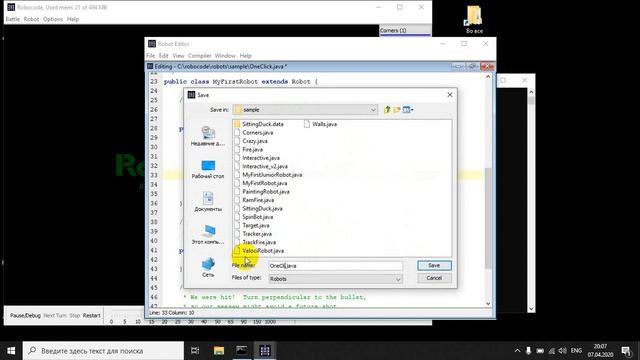Click Next Turn in Robocode window

pyautogui.click(x=55, y=316)
